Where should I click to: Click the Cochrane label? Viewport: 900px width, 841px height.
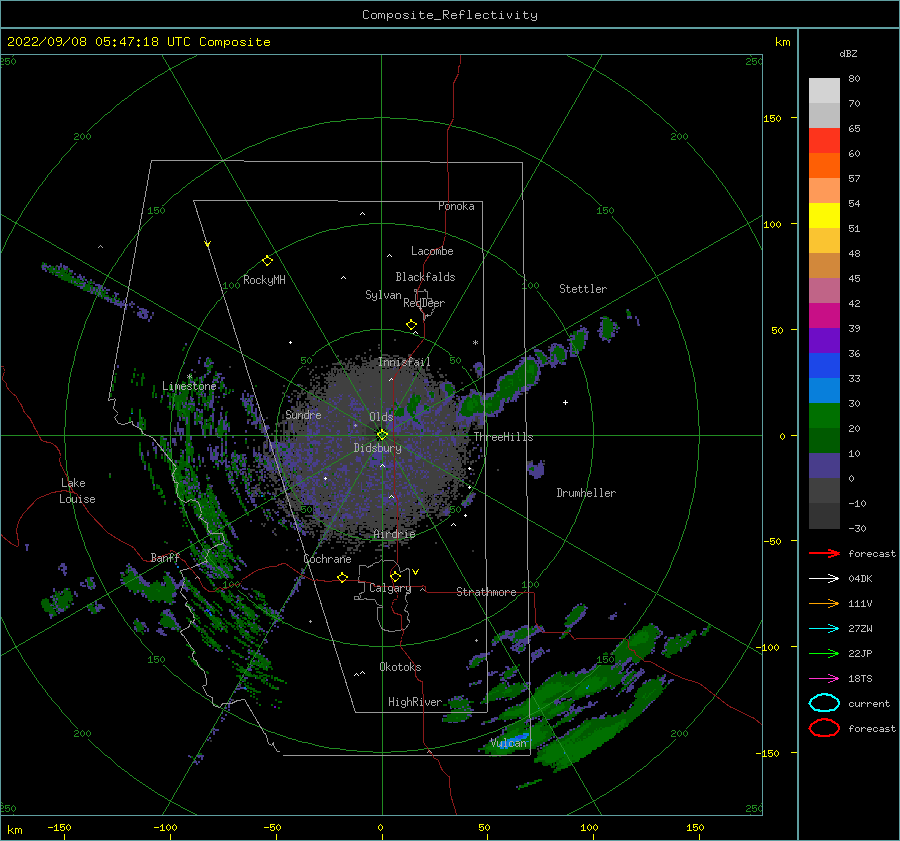pyautogui.click(x=327, y=559)
